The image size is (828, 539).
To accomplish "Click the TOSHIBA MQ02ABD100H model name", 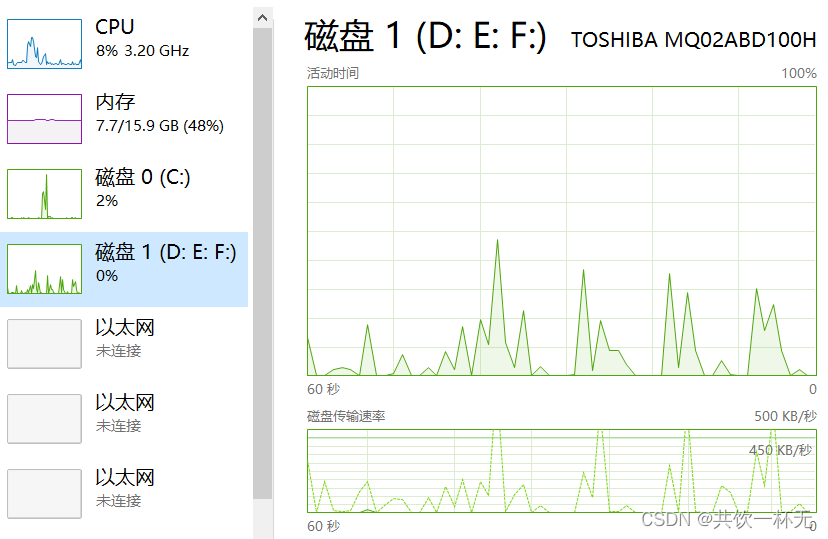I will [x=693, y=40].
